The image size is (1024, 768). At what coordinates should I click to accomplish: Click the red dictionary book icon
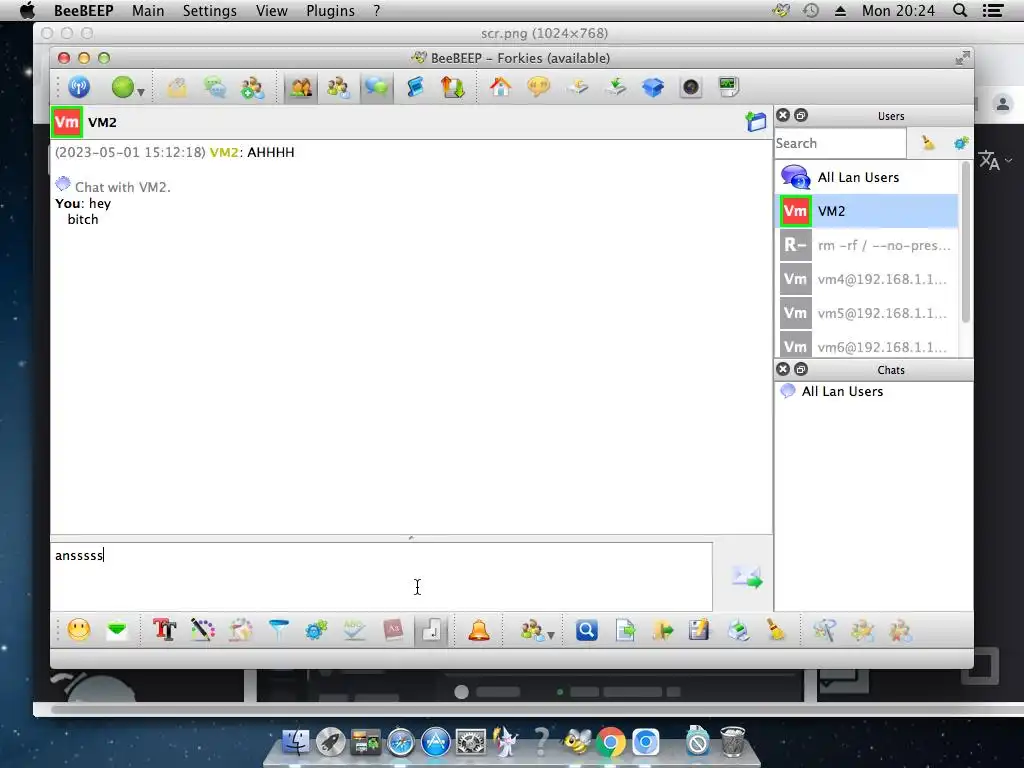click(392, 630)
